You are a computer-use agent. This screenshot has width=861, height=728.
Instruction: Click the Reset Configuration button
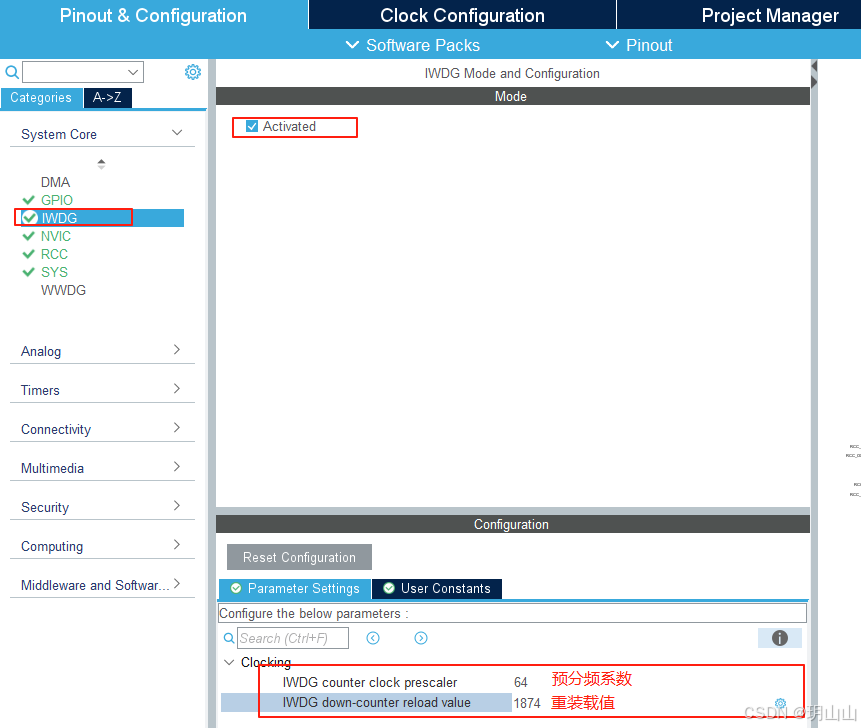(x=299, y=557)
